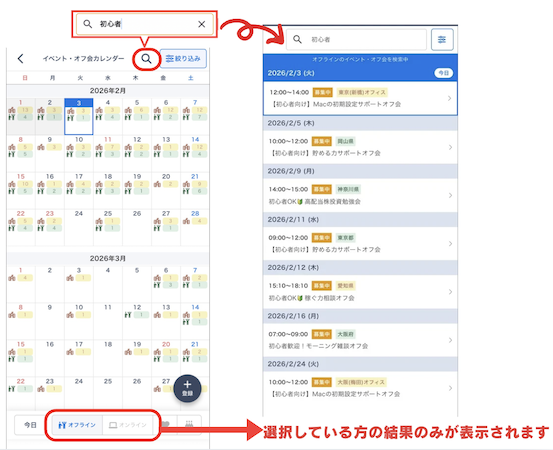
Task: Select February 1 in the 2026年2月 calendar
Action: (20, 117)
